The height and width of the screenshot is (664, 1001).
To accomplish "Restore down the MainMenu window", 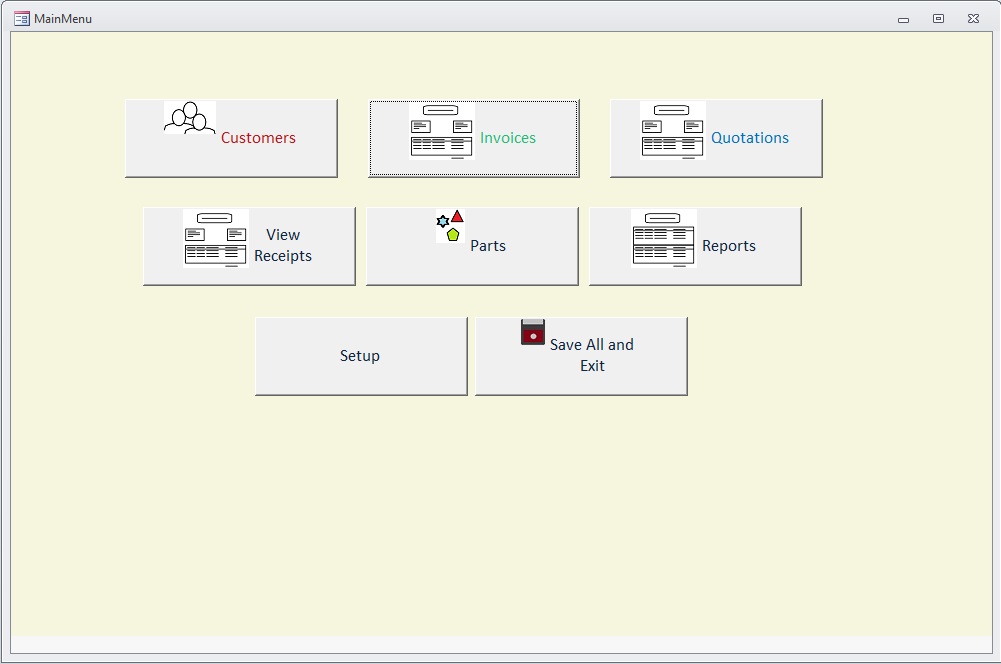I will 938,19.
